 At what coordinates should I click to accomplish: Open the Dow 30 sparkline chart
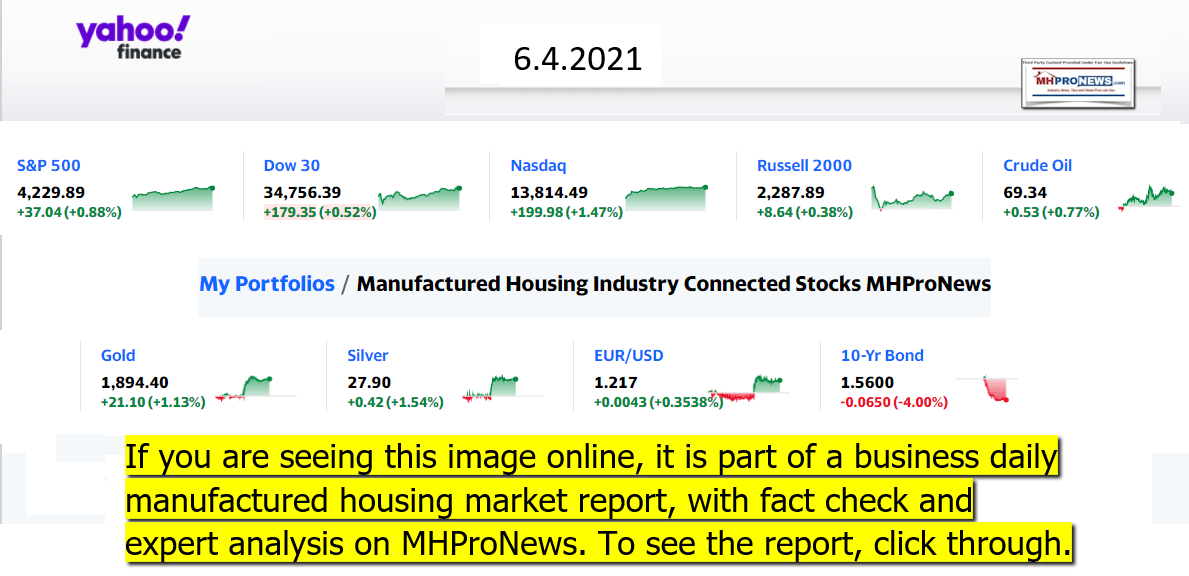point(420,197)
